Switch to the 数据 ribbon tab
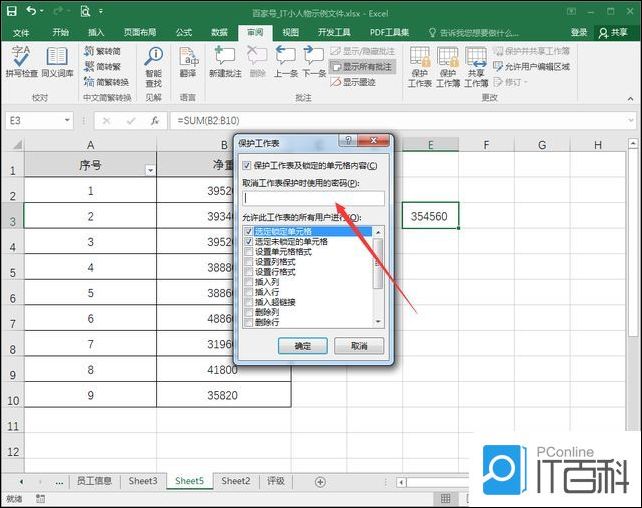 219,32
